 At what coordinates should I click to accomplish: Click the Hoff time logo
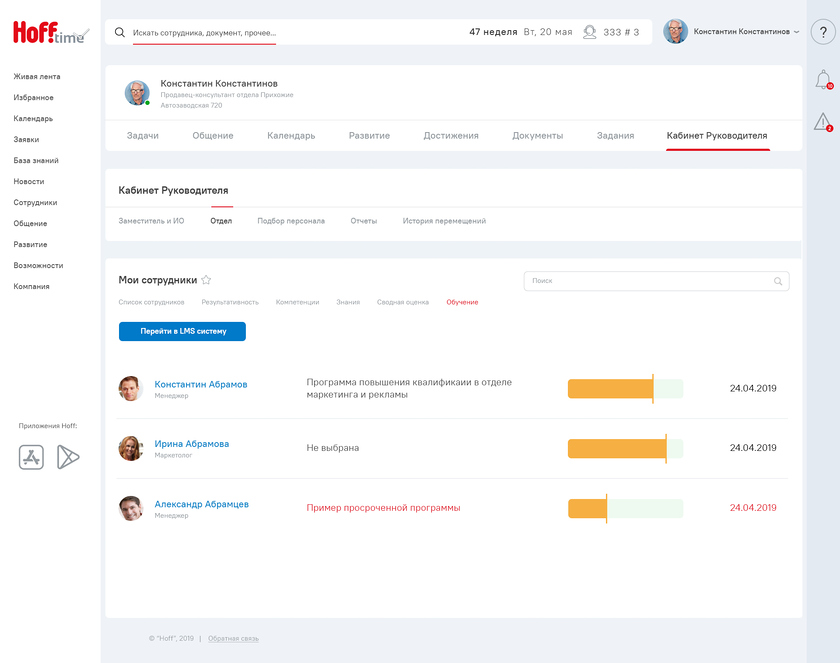click(50, 33)
